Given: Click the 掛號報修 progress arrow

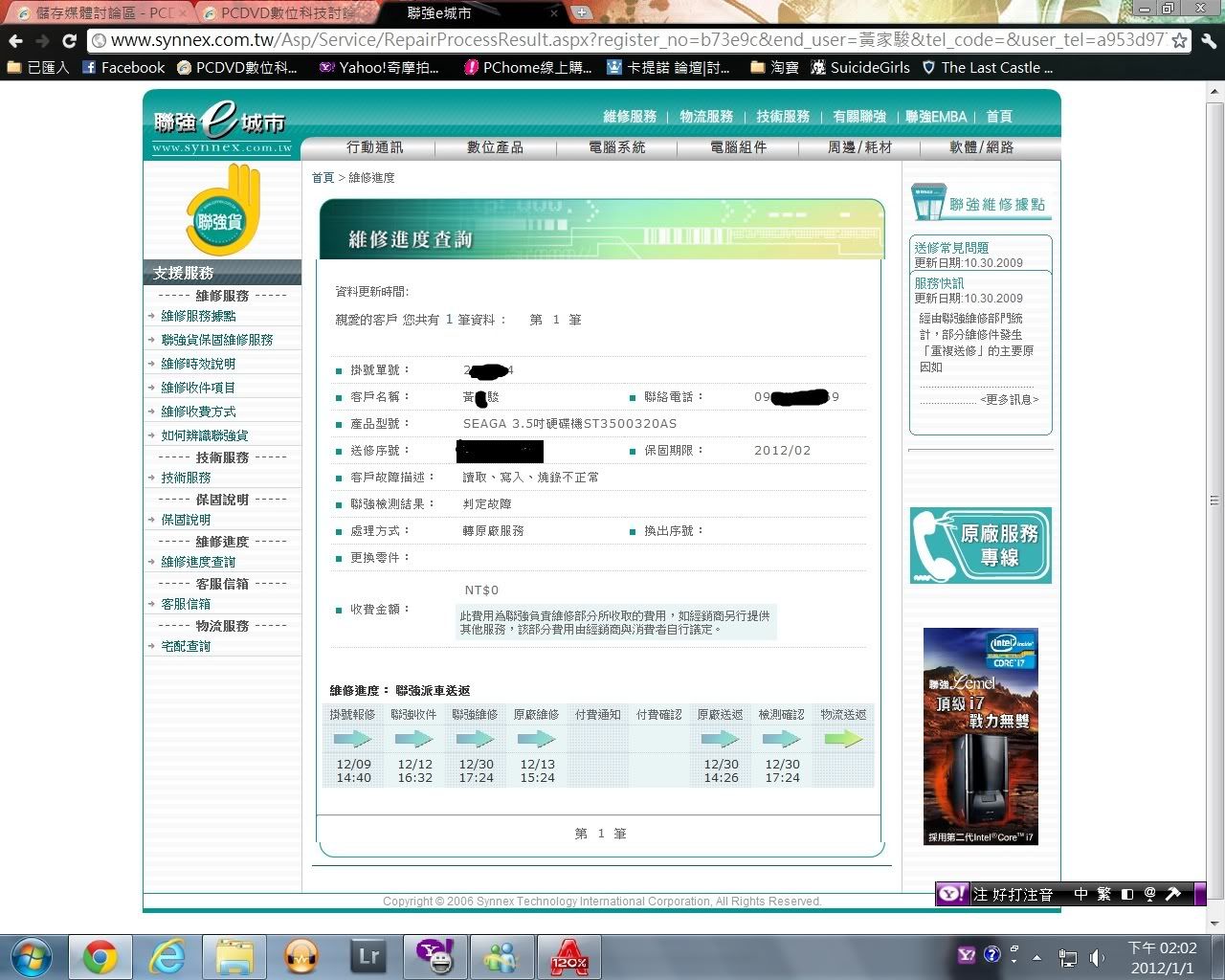Looking at the screenshot, I should click(352, 739).
